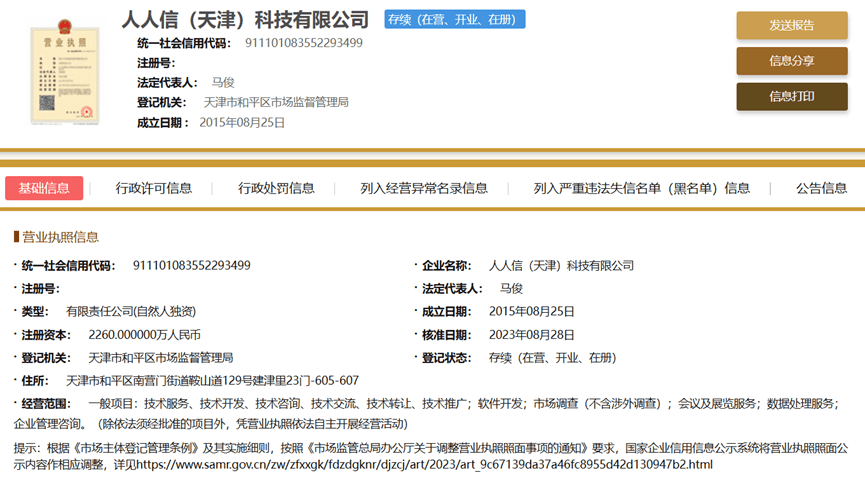Screen dimensions: 865x487
Task: Click the 企业名称 value in license section
Action: coord(561,266)
